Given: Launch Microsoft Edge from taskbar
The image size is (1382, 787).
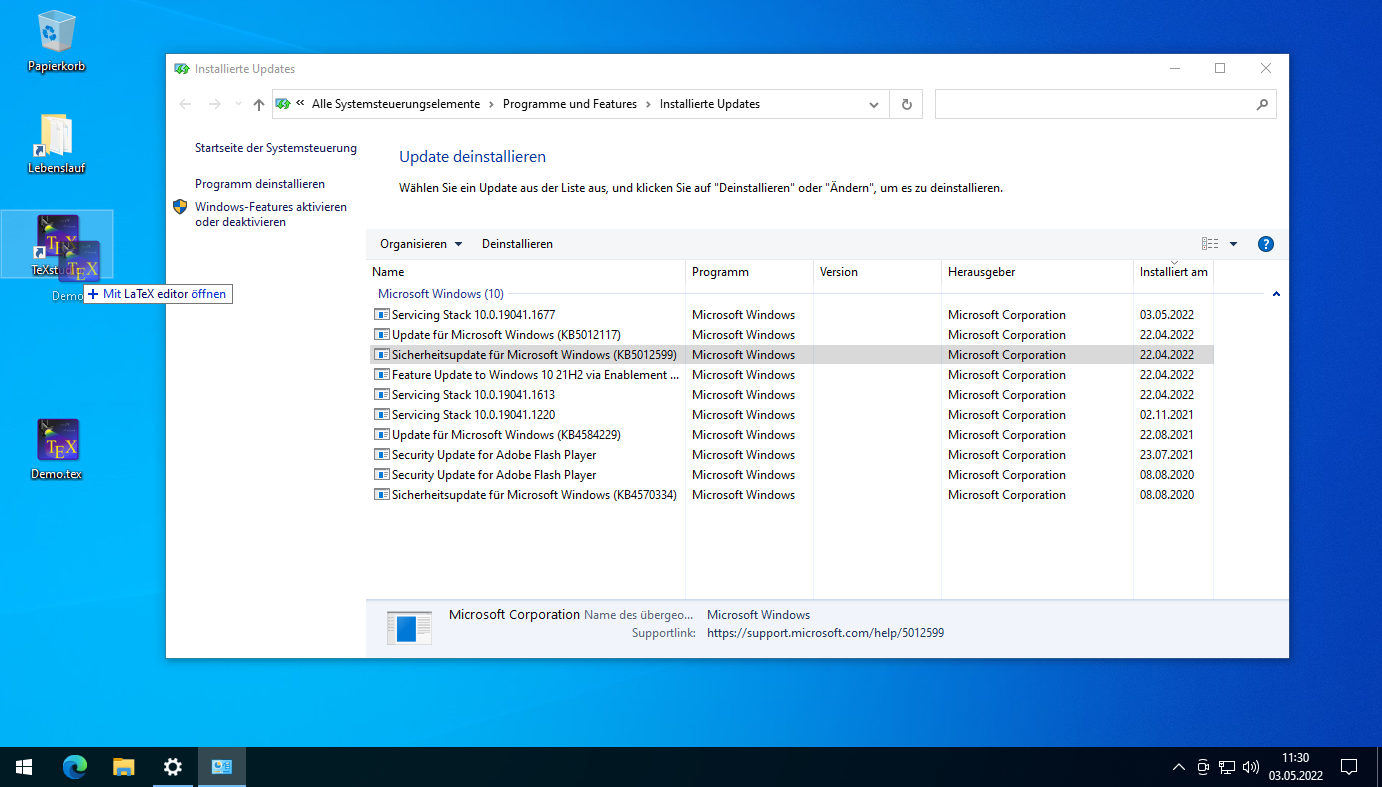Looking at the screenshot, I should (75, 767).
